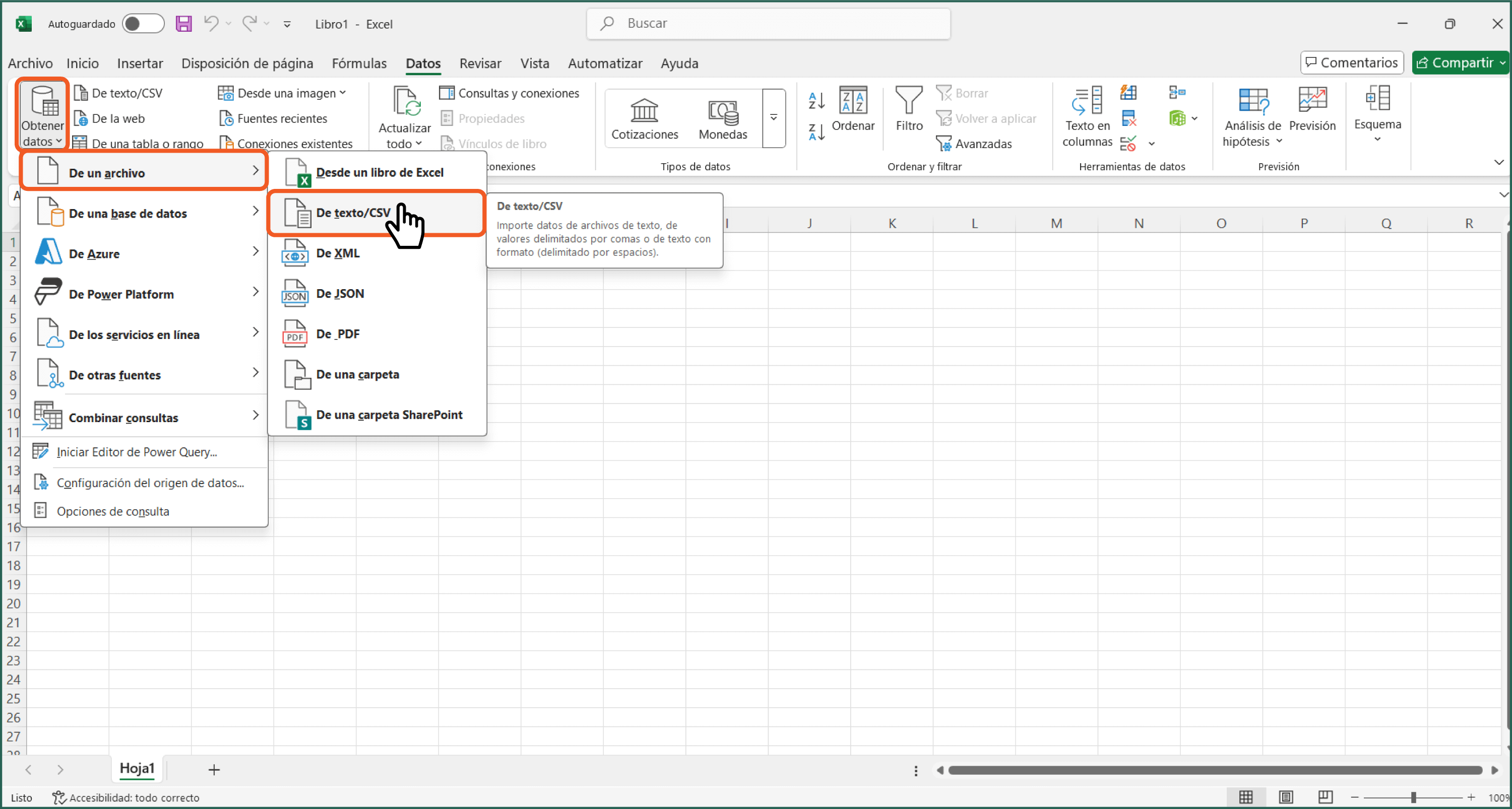The height and width of the screenshot is (809, 1512).
Task: Click the Consolidar icon
Action: point(1176,93)
